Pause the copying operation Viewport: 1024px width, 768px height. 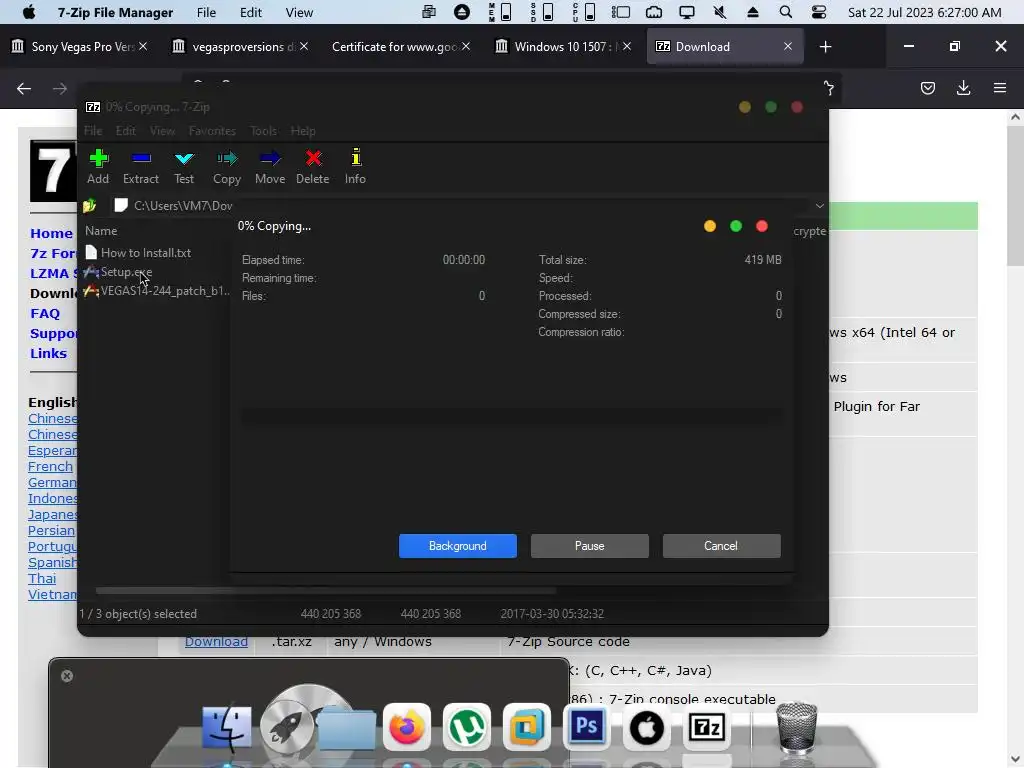coord(590,546)
